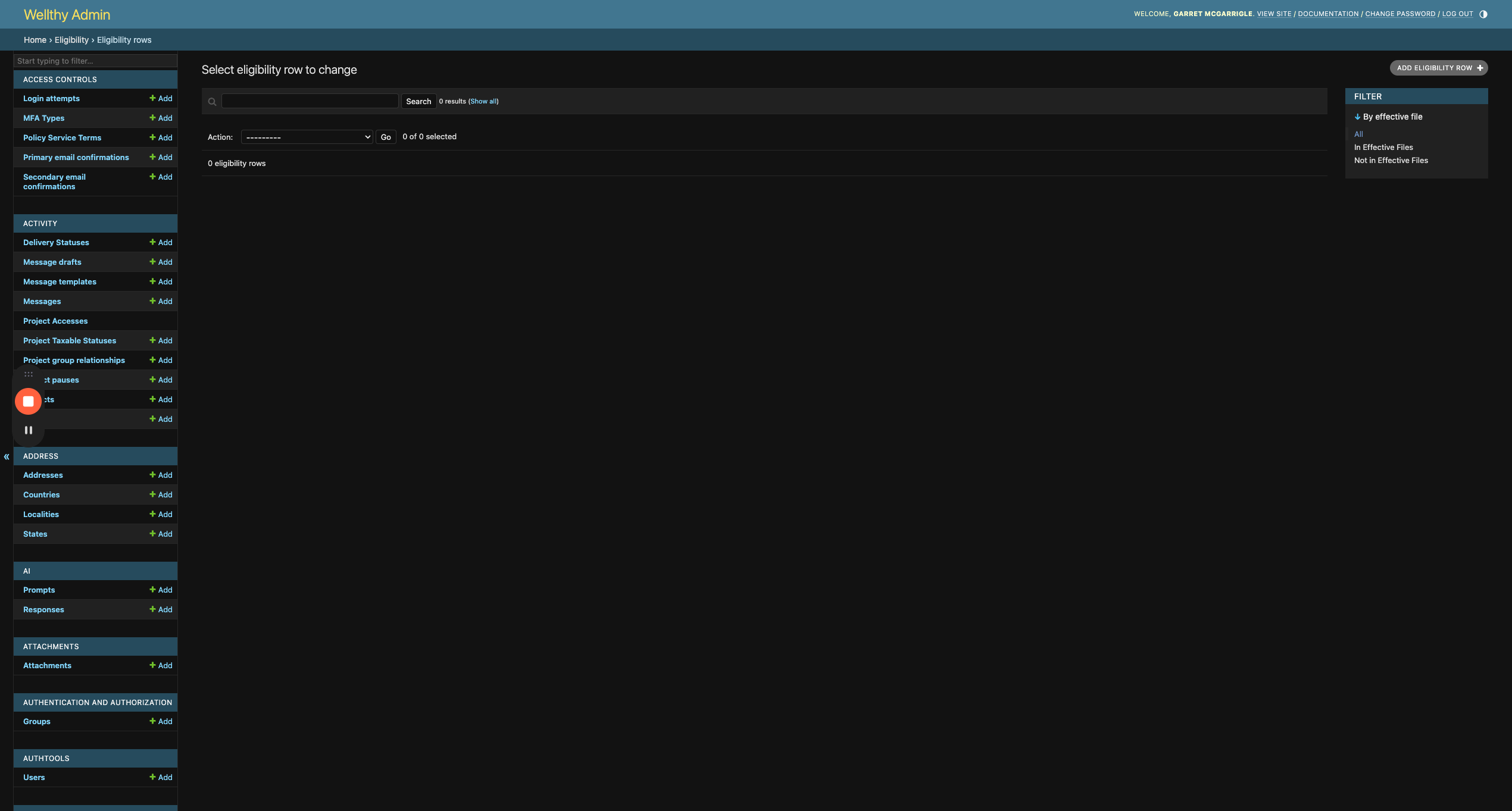The image size is (1512, 811).
Task: Open Attachments in sidebar
Action: click(x=47, y=665)
